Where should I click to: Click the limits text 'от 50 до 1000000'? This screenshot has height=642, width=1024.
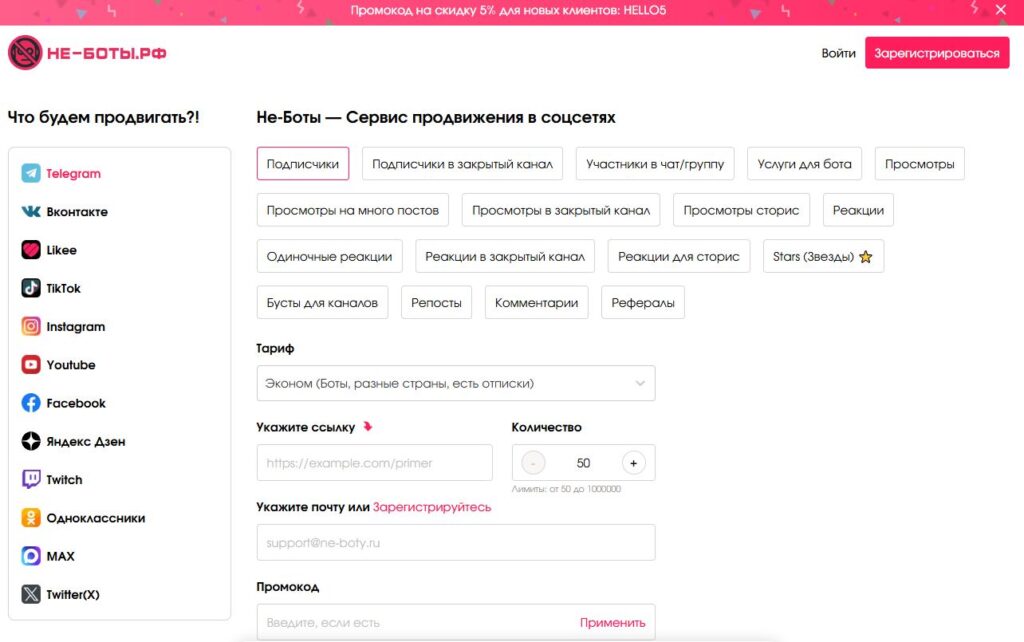[584, 489]
